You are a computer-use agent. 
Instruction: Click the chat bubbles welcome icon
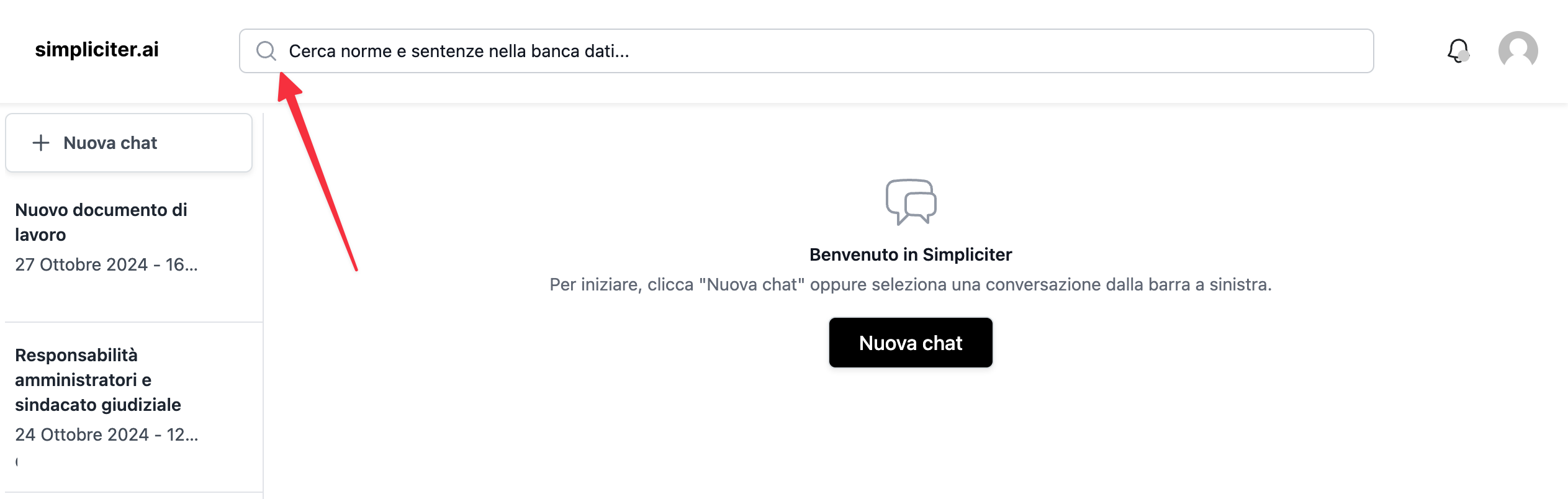[911, 202]
